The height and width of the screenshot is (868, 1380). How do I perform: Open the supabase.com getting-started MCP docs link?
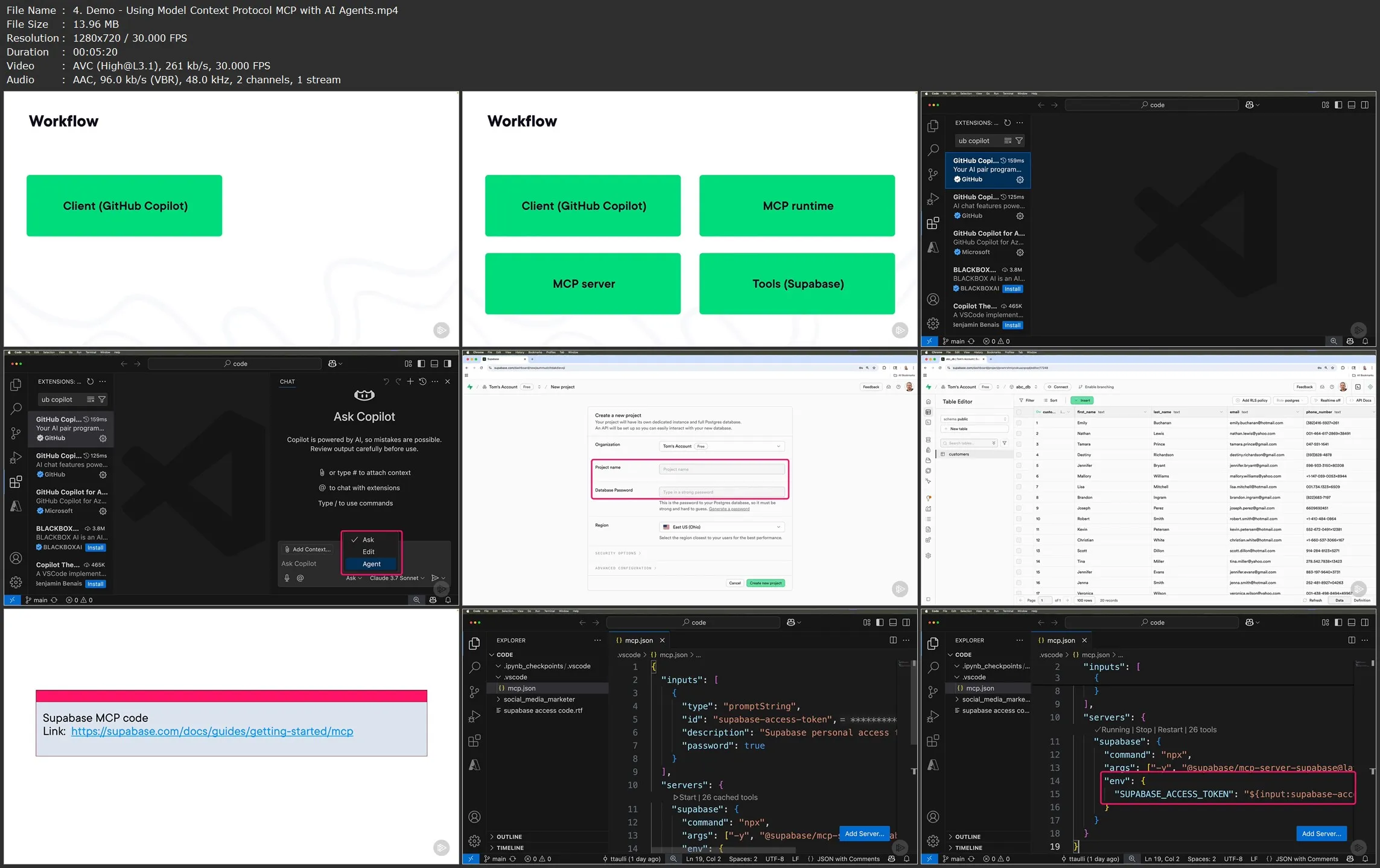tap(212, 731)
